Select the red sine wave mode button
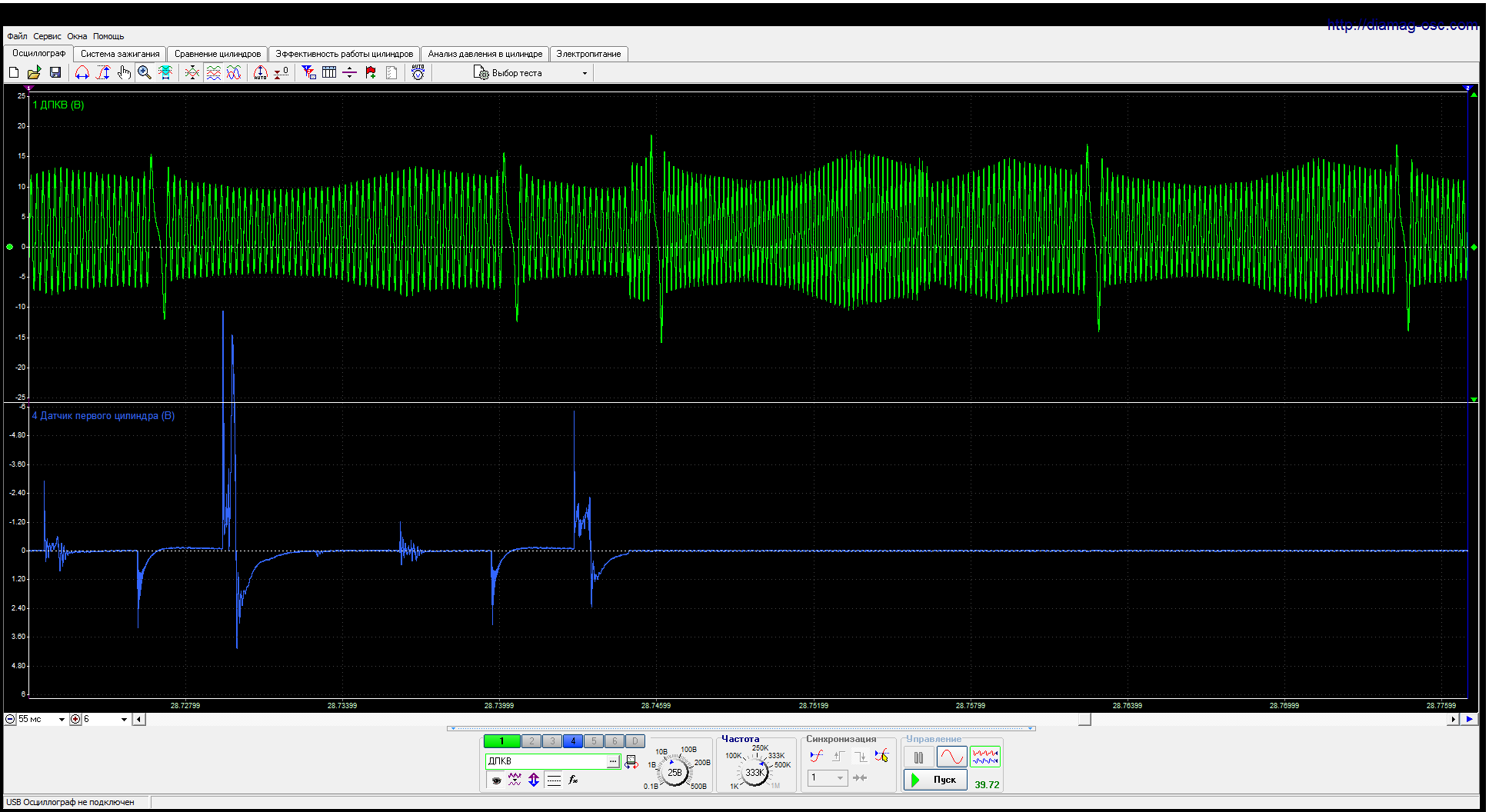 951,757
